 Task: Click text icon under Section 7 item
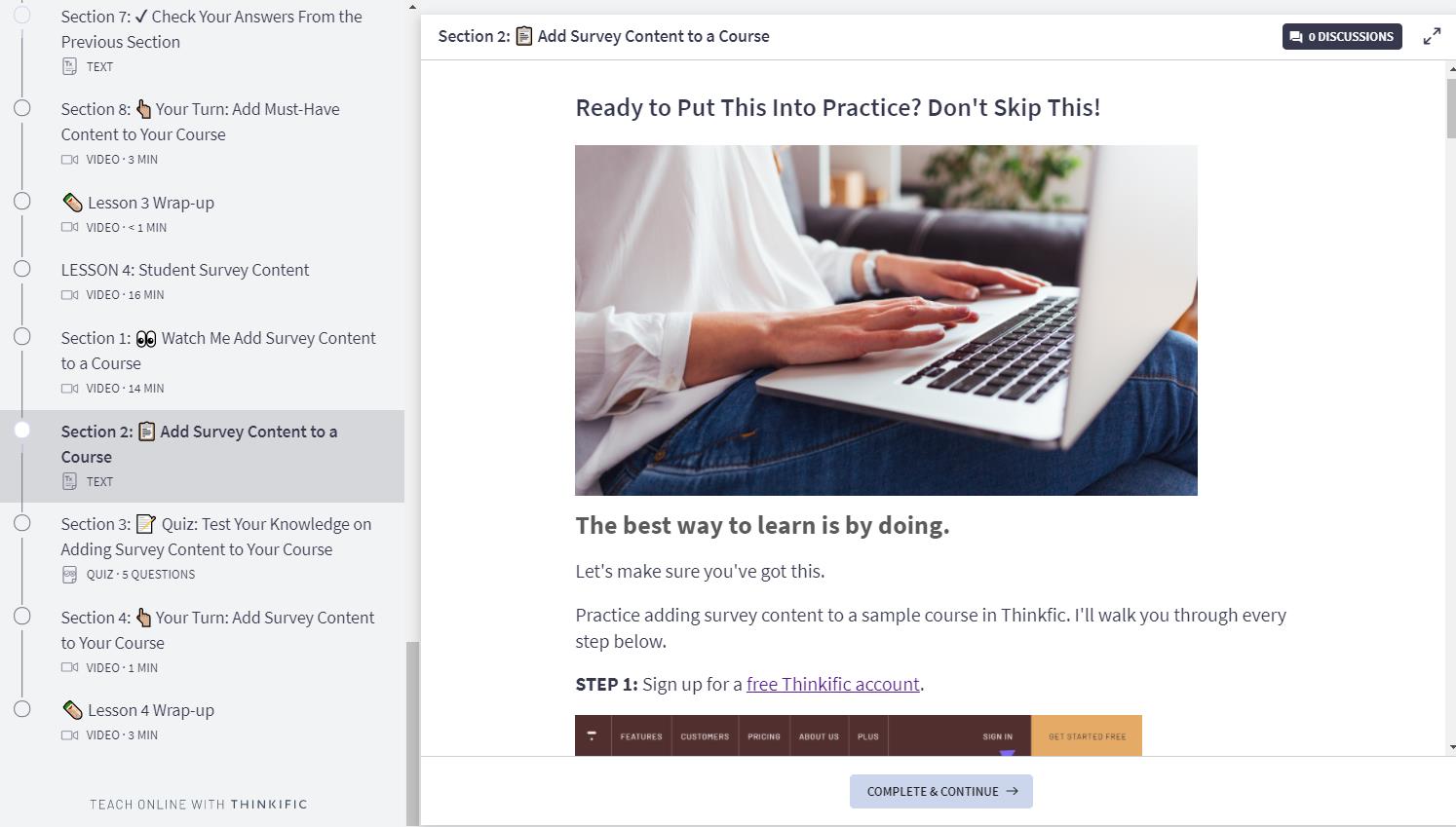(x=69, y=66)
